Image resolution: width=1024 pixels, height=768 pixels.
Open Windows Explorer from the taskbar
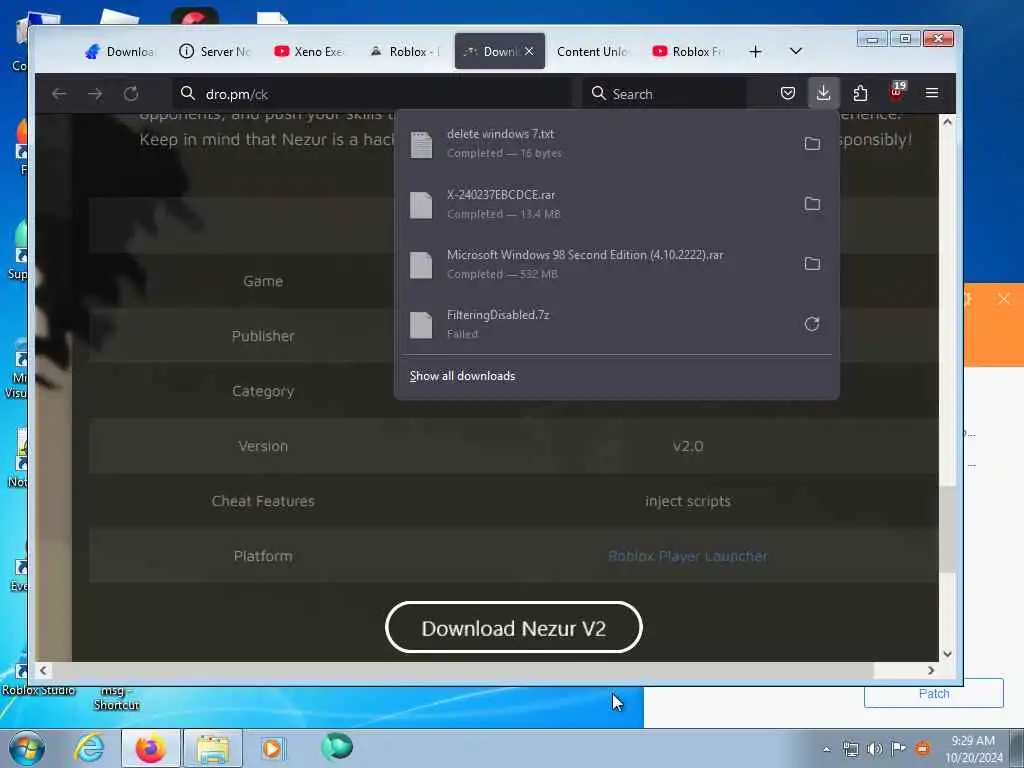(x=213, y=748)
